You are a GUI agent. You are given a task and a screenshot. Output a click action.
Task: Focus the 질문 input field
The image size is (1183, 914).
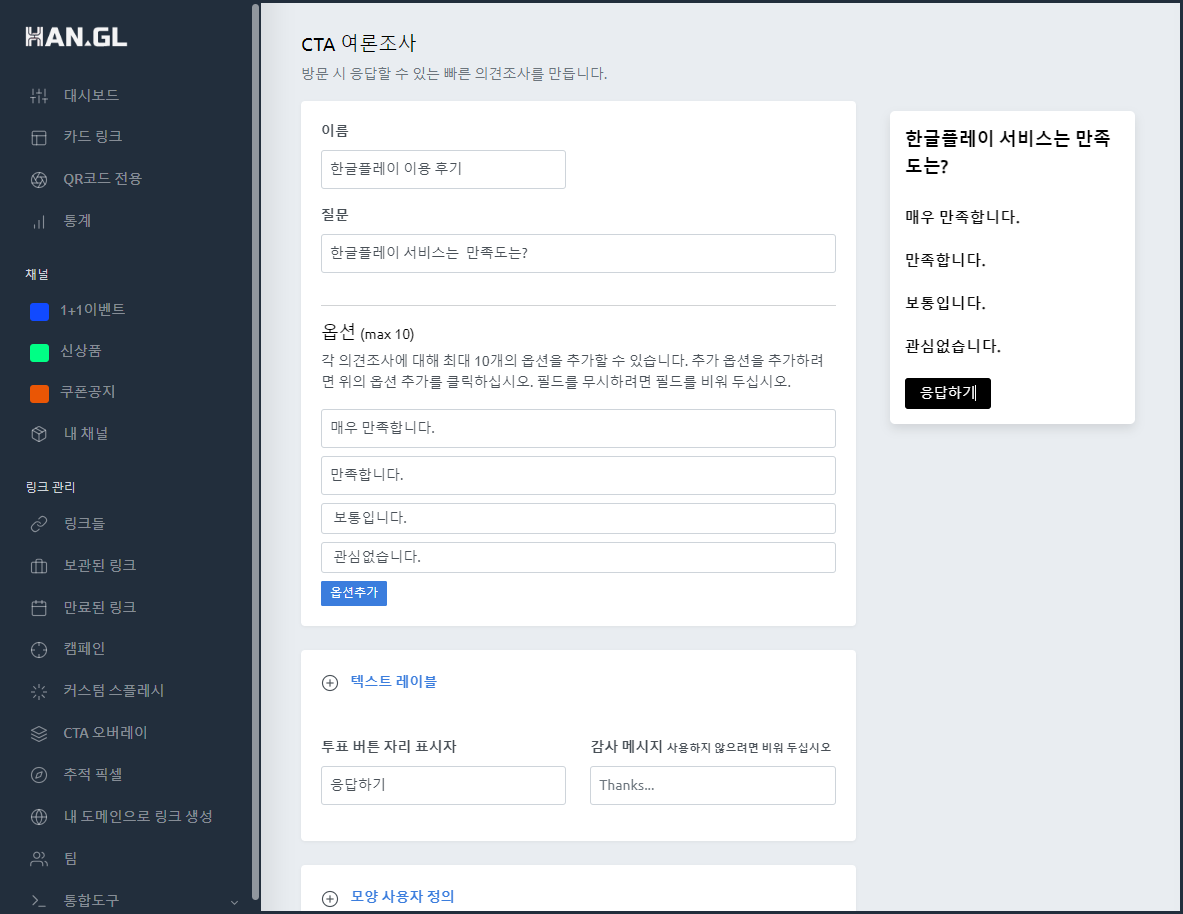[579, 254]
